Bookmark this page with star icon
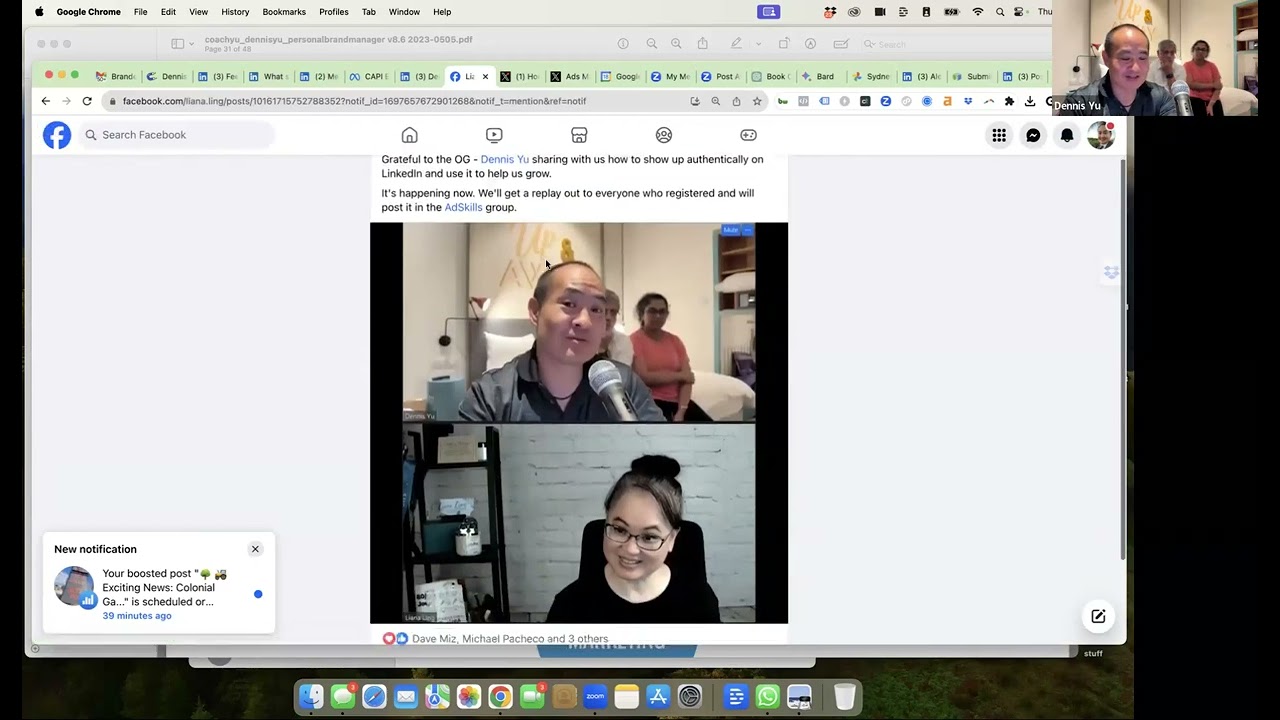This screenshot has height=720, width=1280. coord(757,101)
